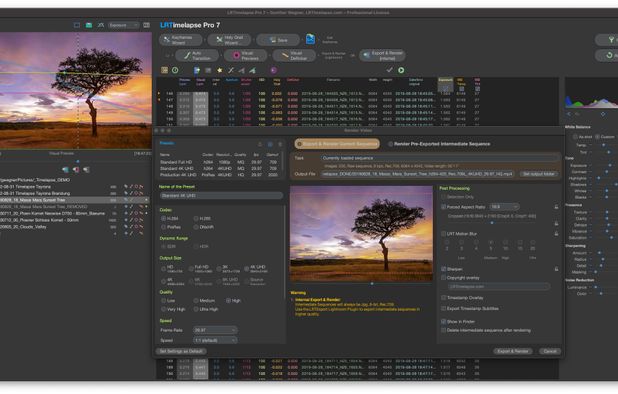
Task: Click the middle red marker icon below preview
Action: point(76,169)
